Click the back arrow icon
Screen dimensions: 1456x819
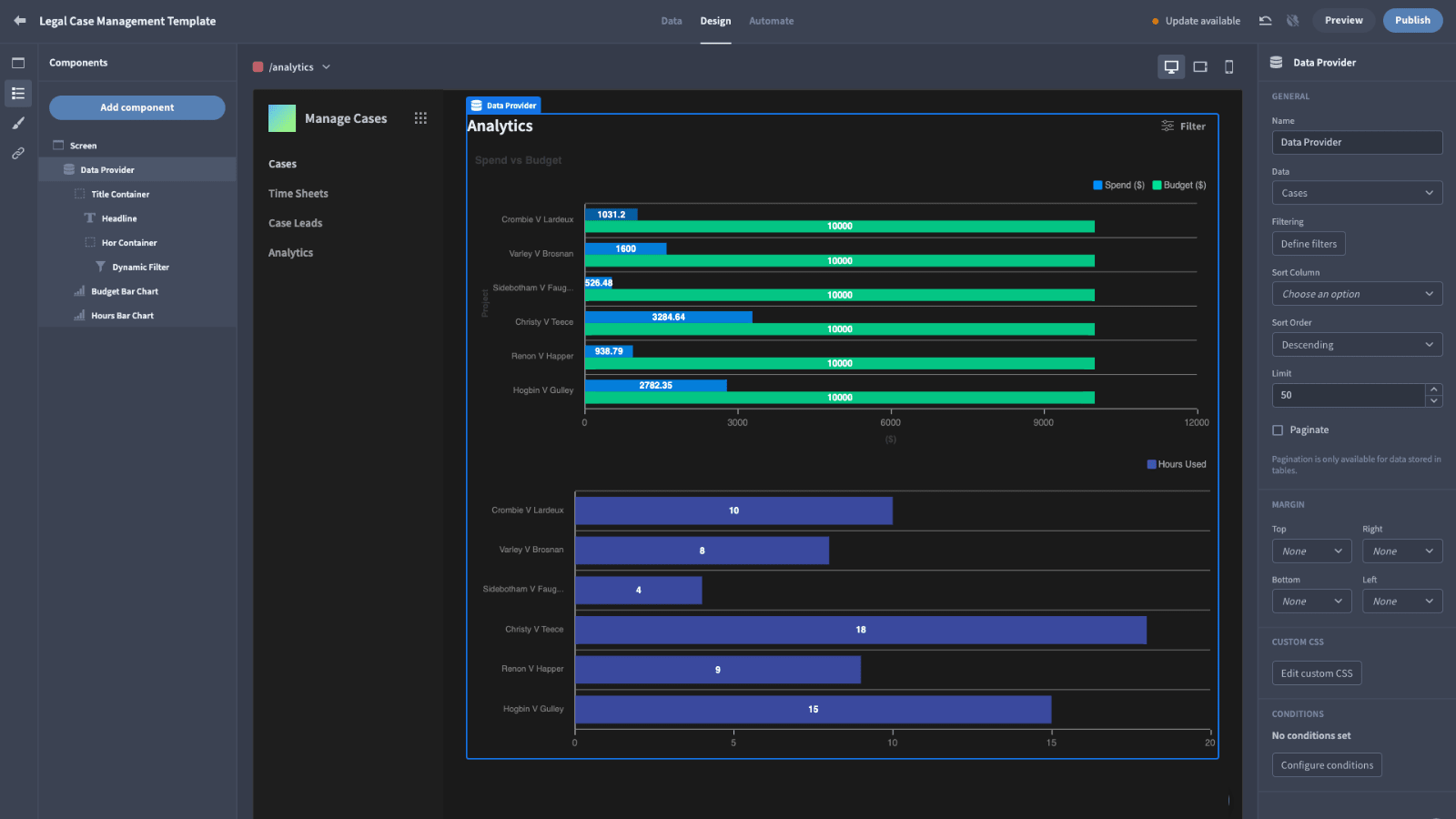20,20
